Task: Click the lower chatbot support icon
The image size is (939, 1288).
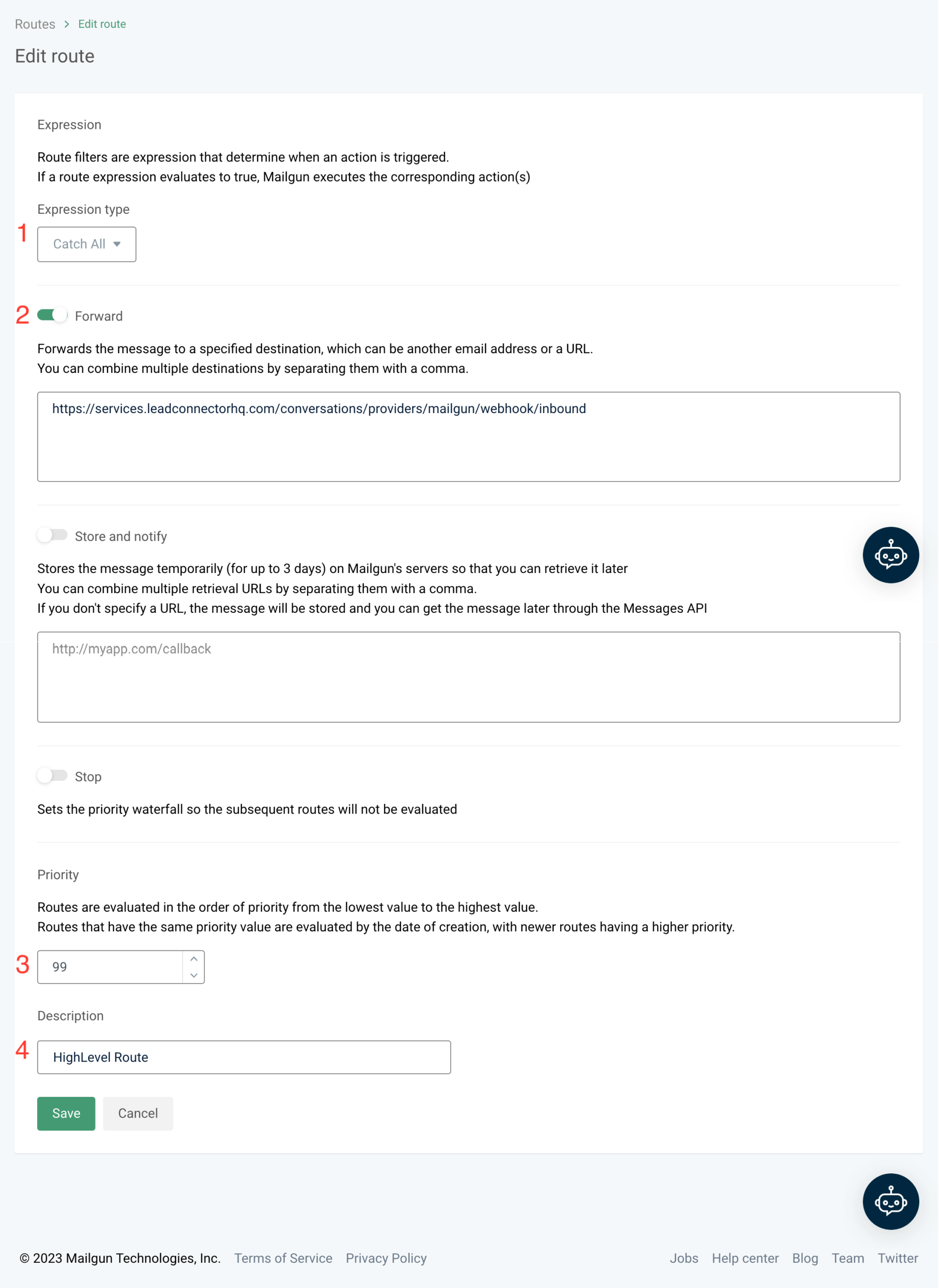Action: 890,1201
